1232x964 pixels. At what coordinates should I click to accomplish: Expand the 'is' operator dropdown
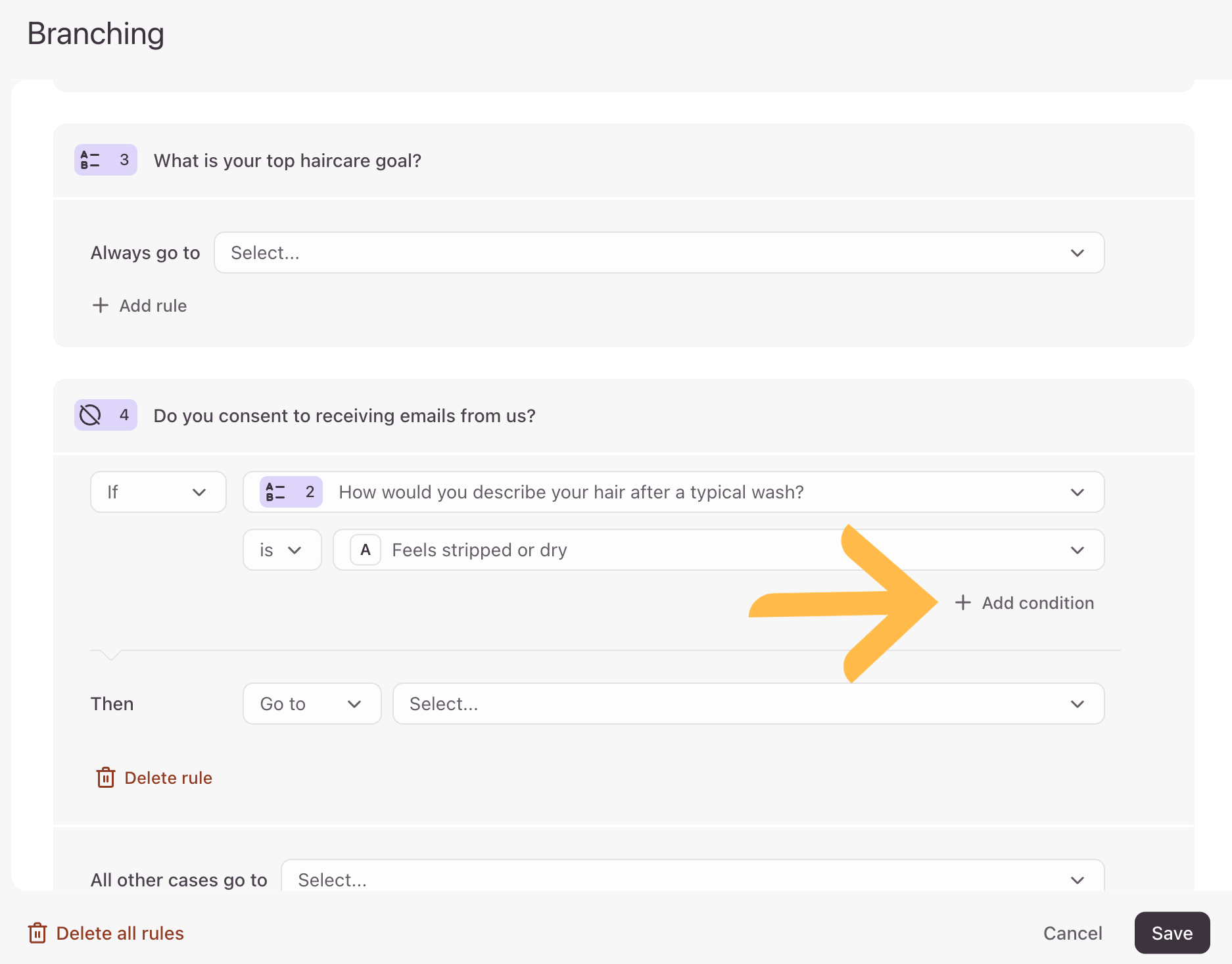click(x=281, y=550)
